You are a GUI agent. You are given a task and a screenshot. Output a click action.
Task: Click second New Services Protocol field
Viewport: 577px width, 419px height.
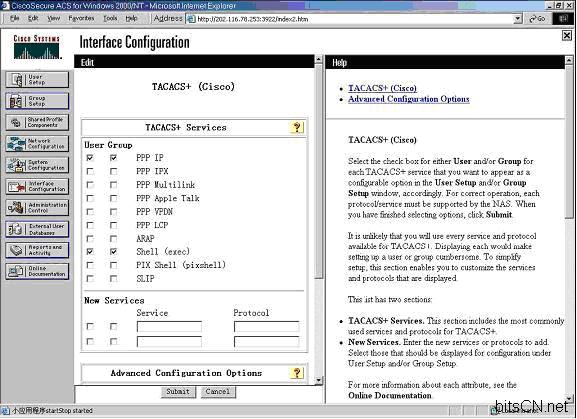coord(266,342)
